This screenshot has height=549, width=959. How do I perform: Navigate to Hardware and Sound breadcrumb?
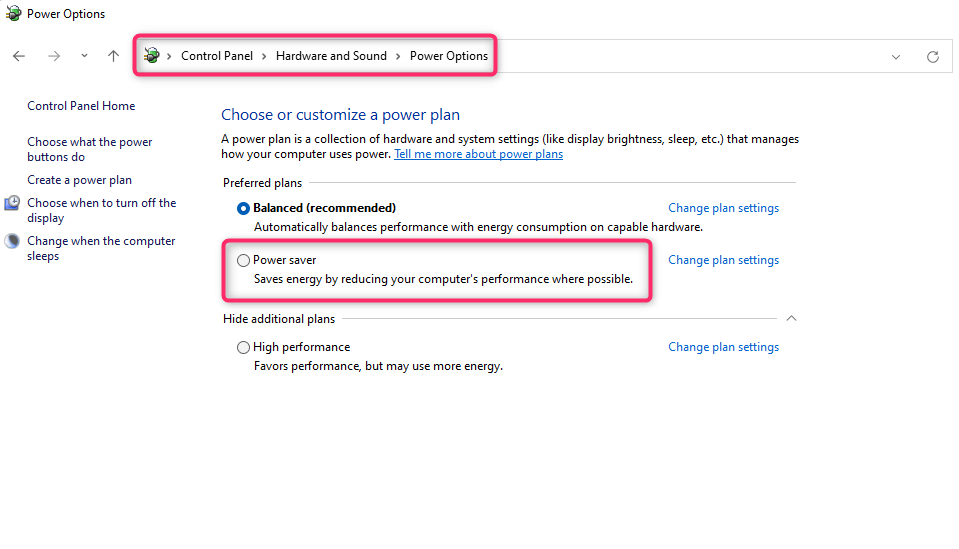pos(331,56)
